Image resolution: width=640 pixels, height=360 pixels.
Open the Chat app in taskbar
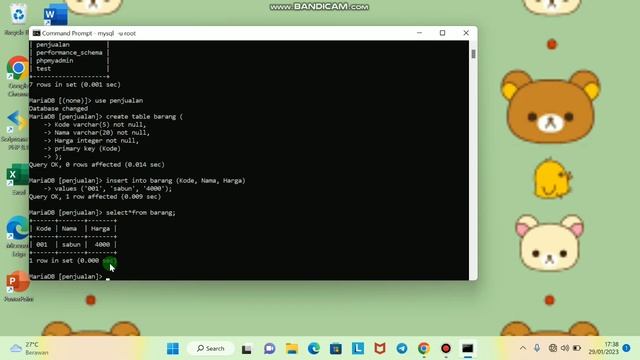click(x=269, y=349)
